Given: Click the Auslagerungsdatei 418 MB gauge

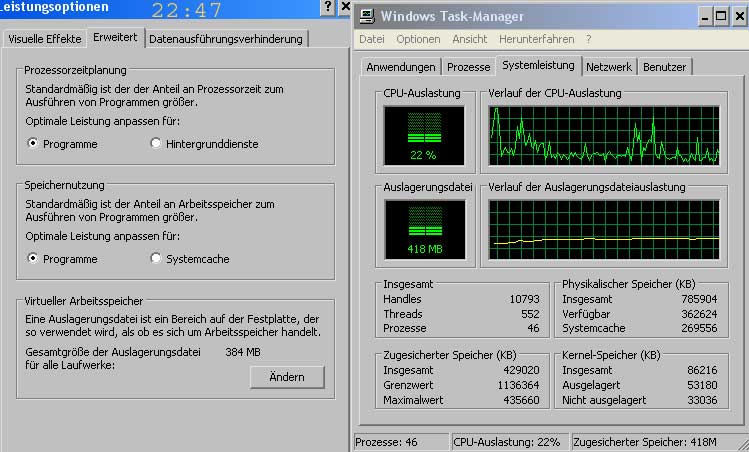Looking at the screenshot, I should tap(425, 230).
